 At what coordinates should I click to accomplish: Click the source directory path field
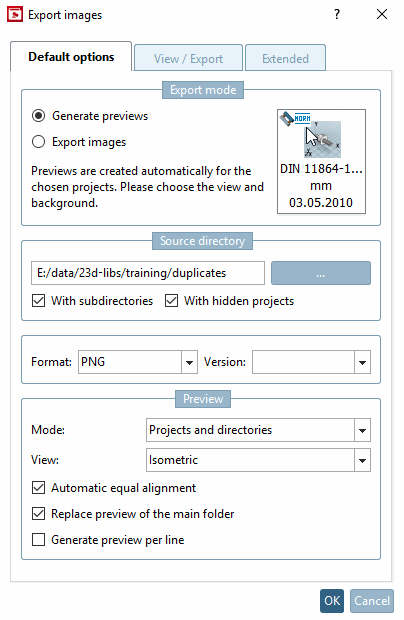tap(148, 273)
